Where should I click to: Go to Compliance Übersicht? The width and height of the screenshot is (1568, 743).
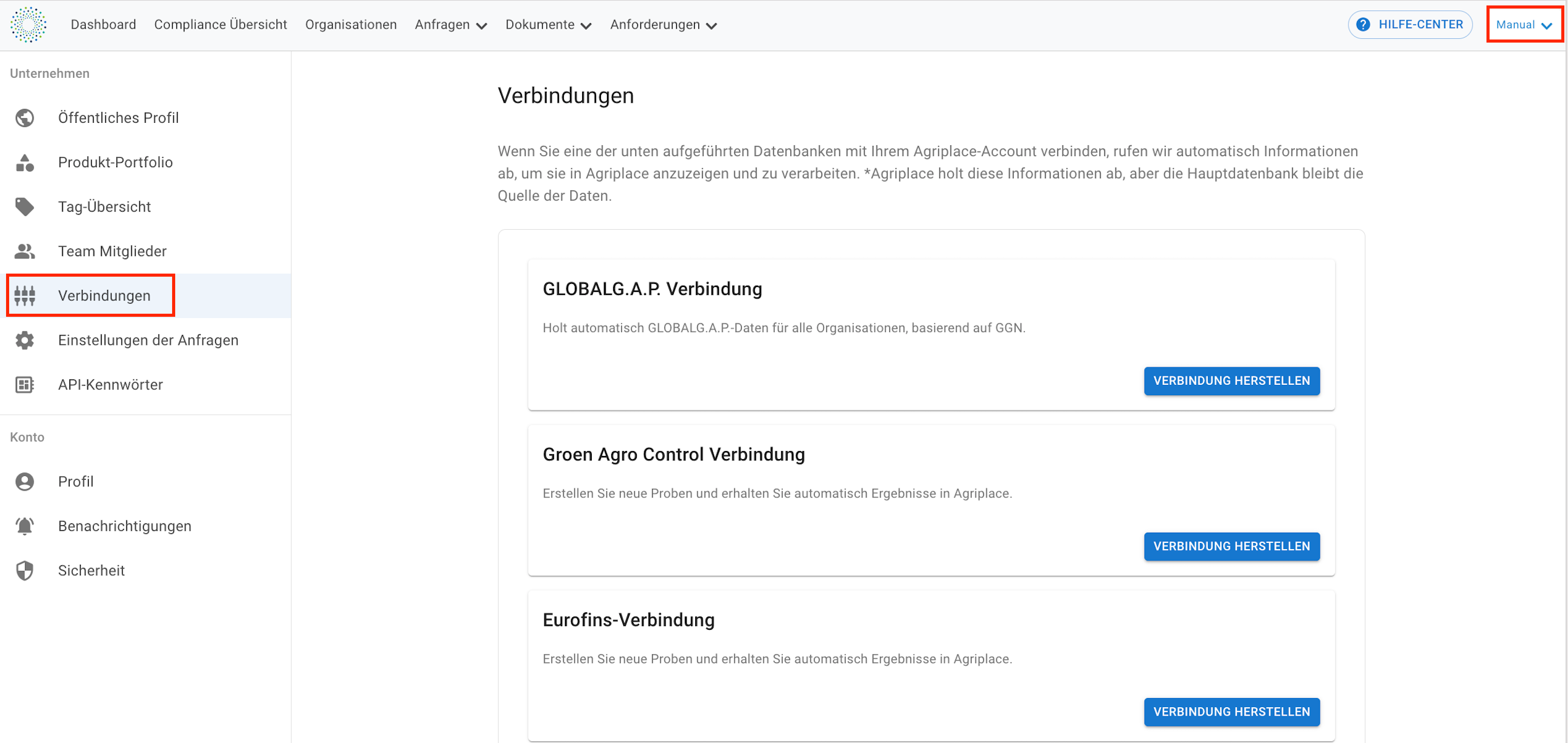(220, 25)
